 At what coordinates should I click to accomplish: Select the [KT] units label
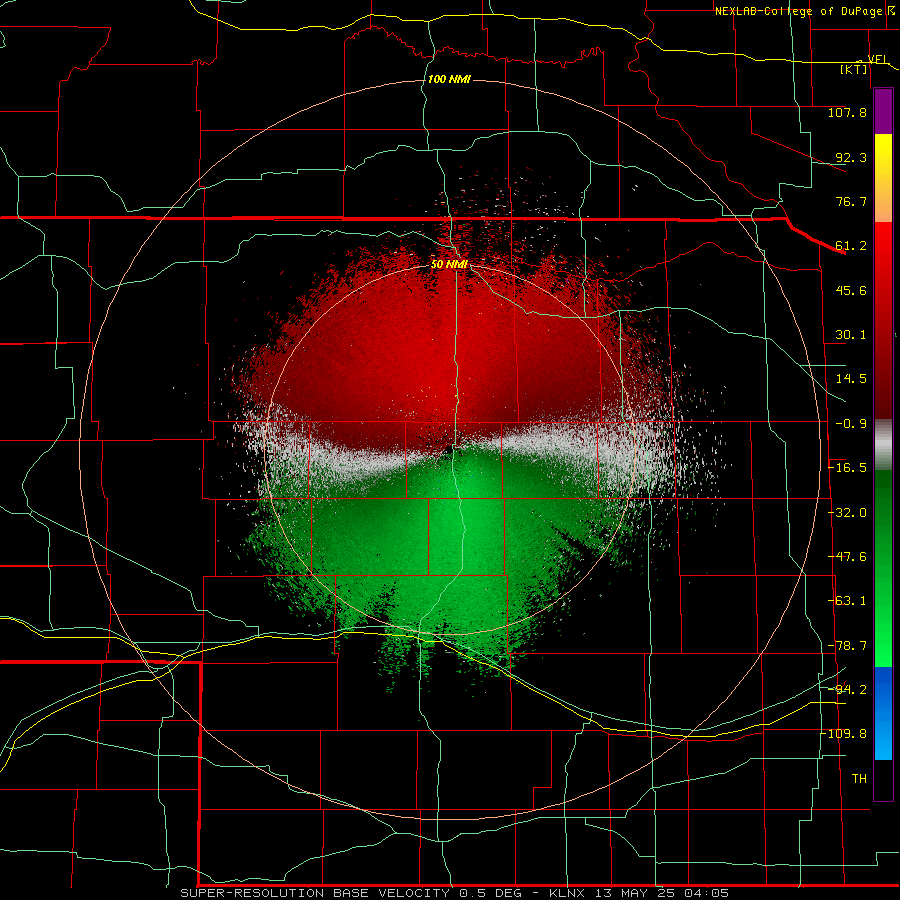coord(854,69)
